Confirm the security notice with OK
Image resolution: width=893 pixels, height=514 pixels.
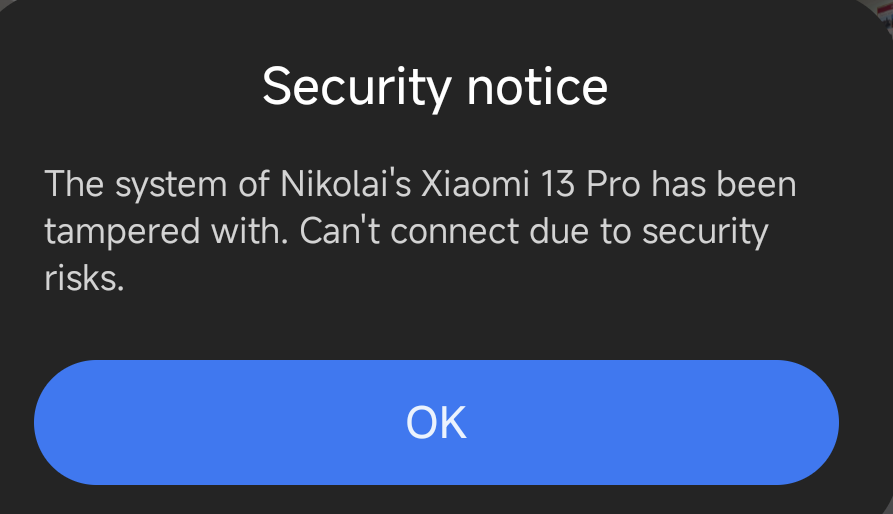click(x=436, y=422)
